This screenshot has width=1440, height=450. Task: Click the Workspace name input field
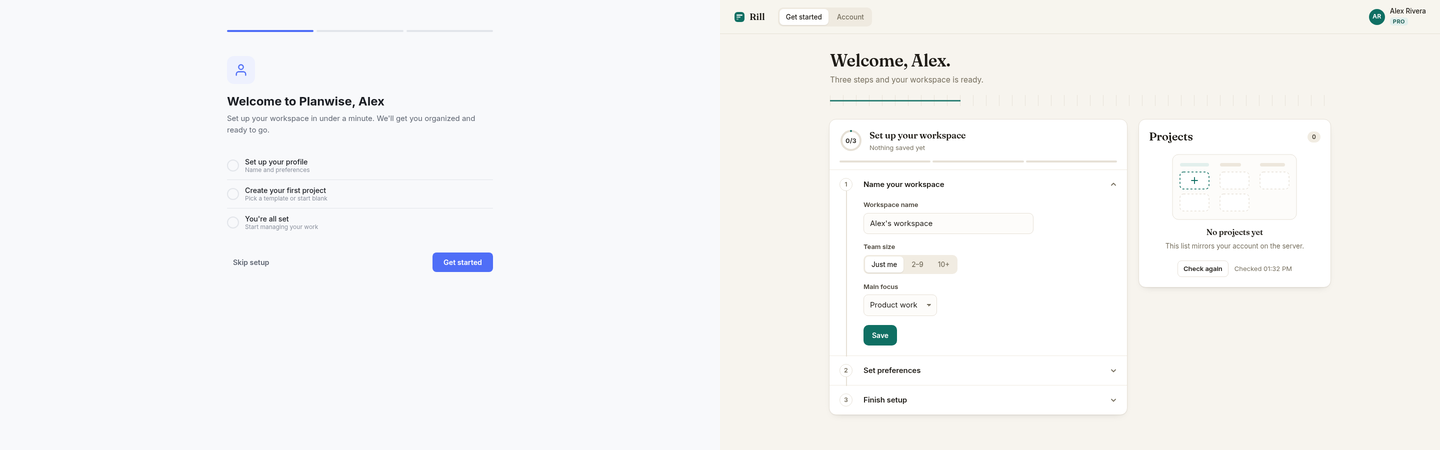click(x=948, y=223)
